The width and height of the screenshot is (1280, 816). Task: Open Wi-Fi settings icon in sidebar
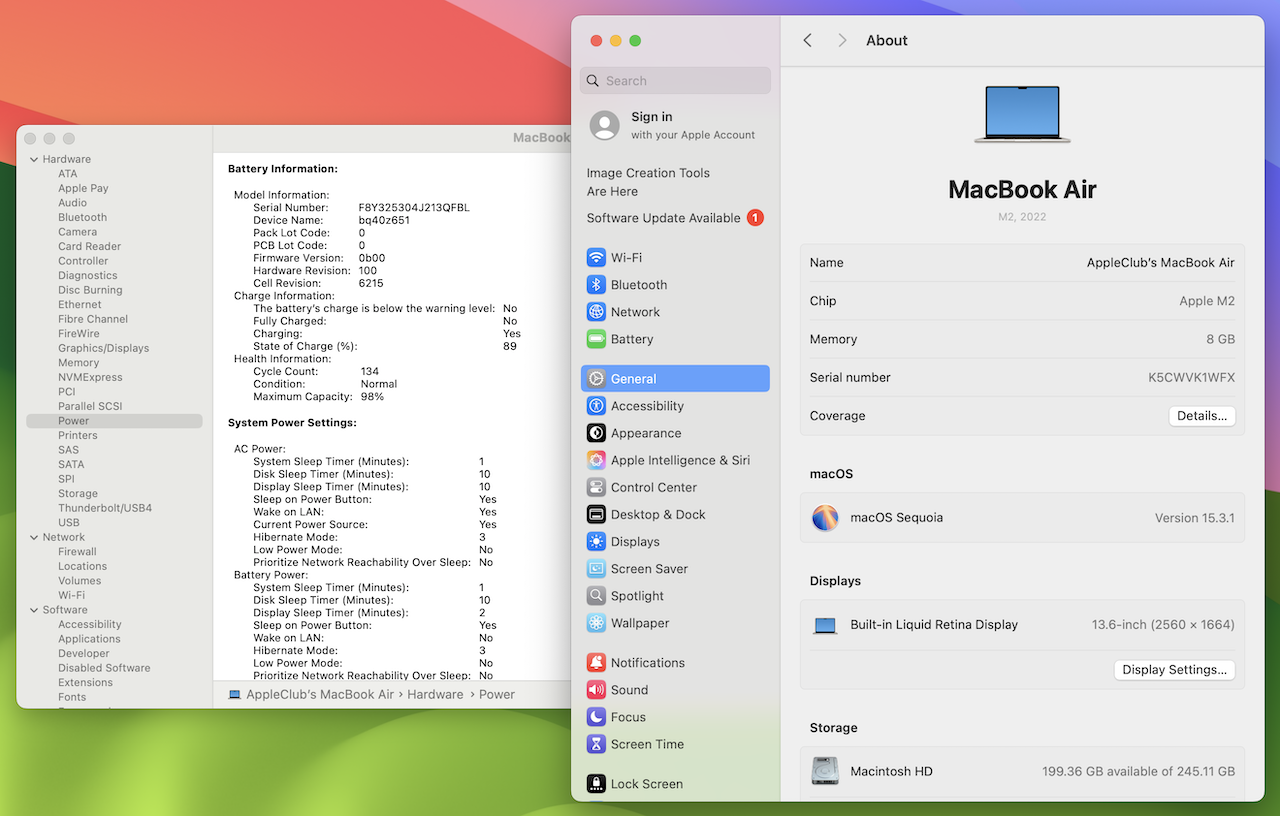pos(596,258)
